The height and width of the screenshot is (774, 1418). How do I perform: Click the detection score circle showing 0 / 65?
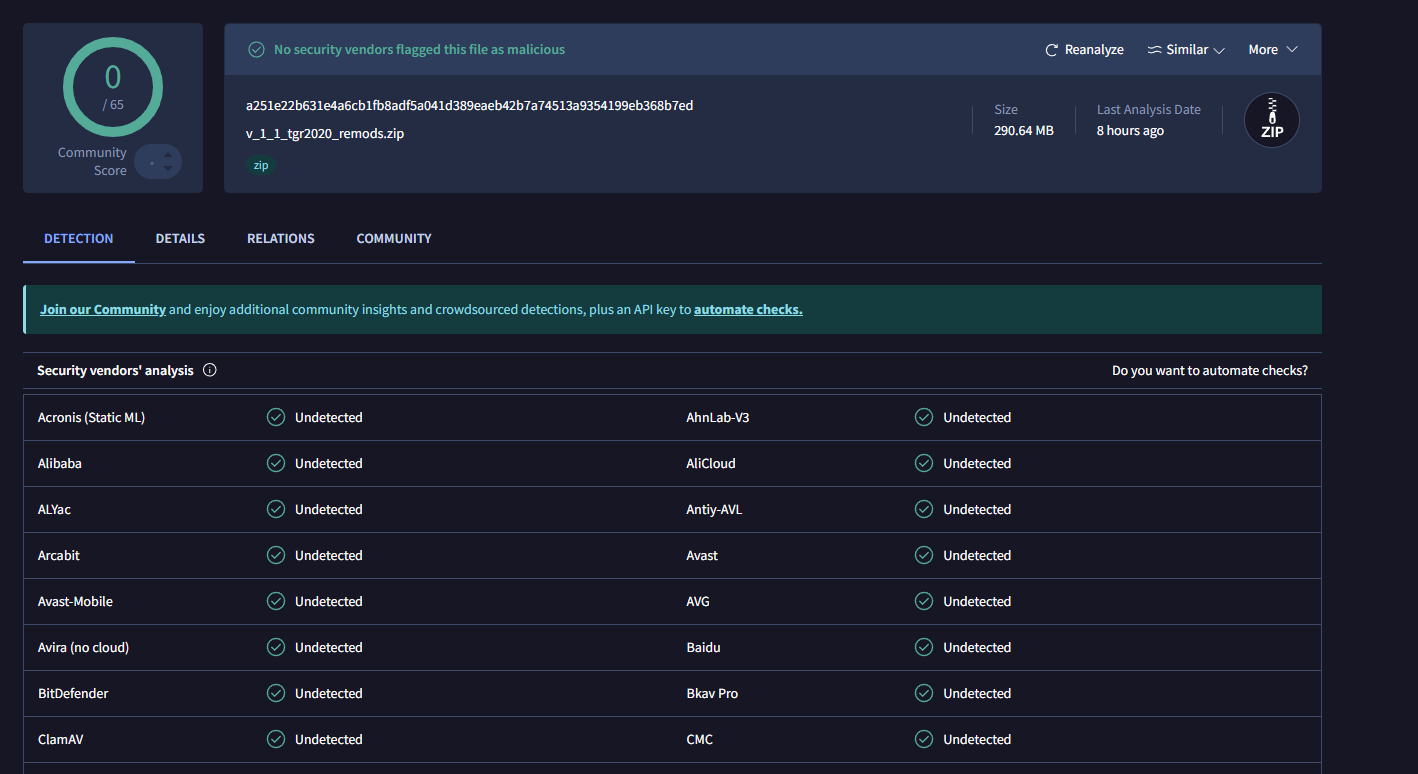pyautogui.click(x=113, y=87)
